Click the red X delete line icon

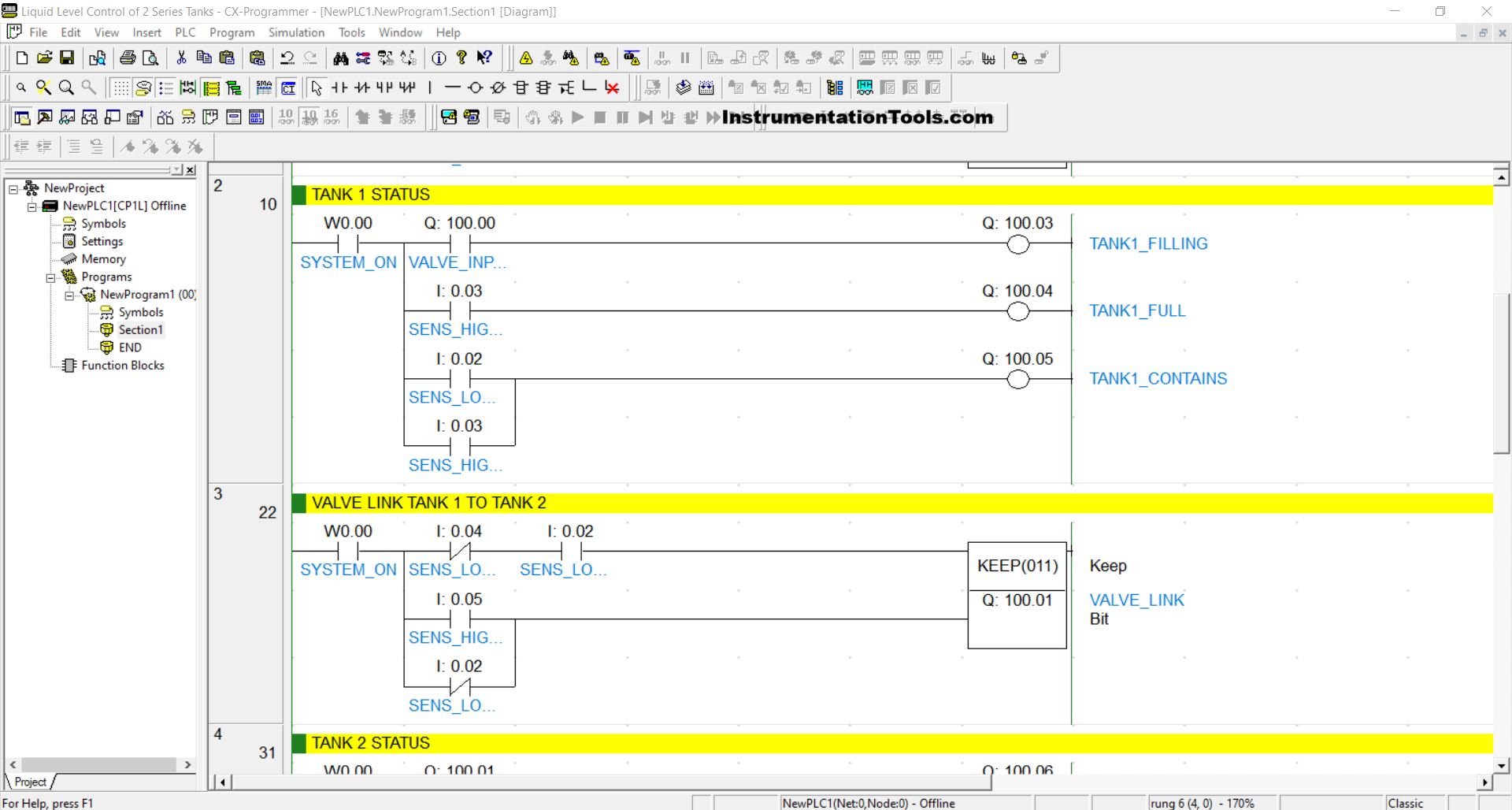click(x=612, y=87)
